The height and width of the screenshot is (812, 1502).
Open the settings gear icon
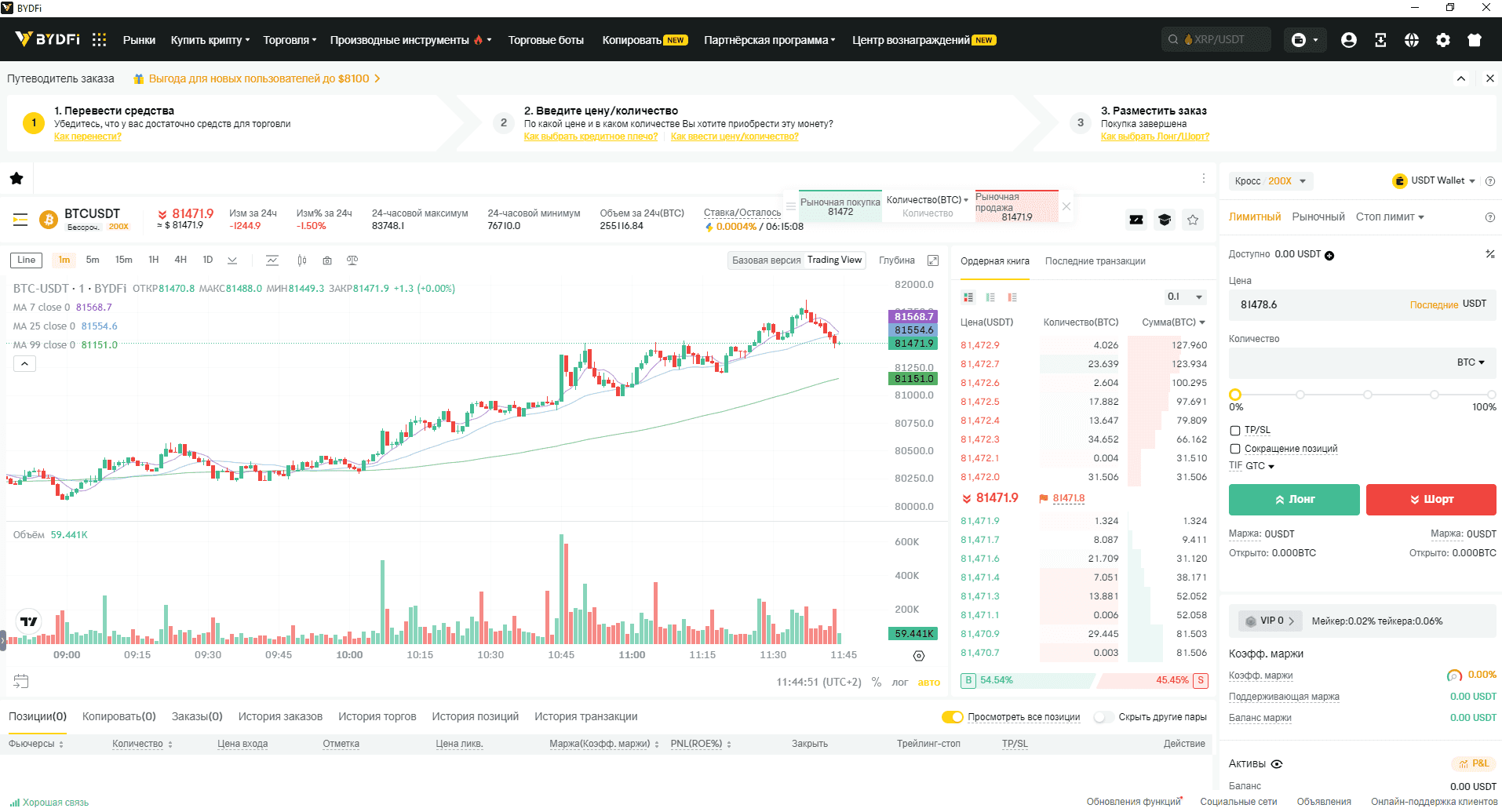[x=1442, y=39]
